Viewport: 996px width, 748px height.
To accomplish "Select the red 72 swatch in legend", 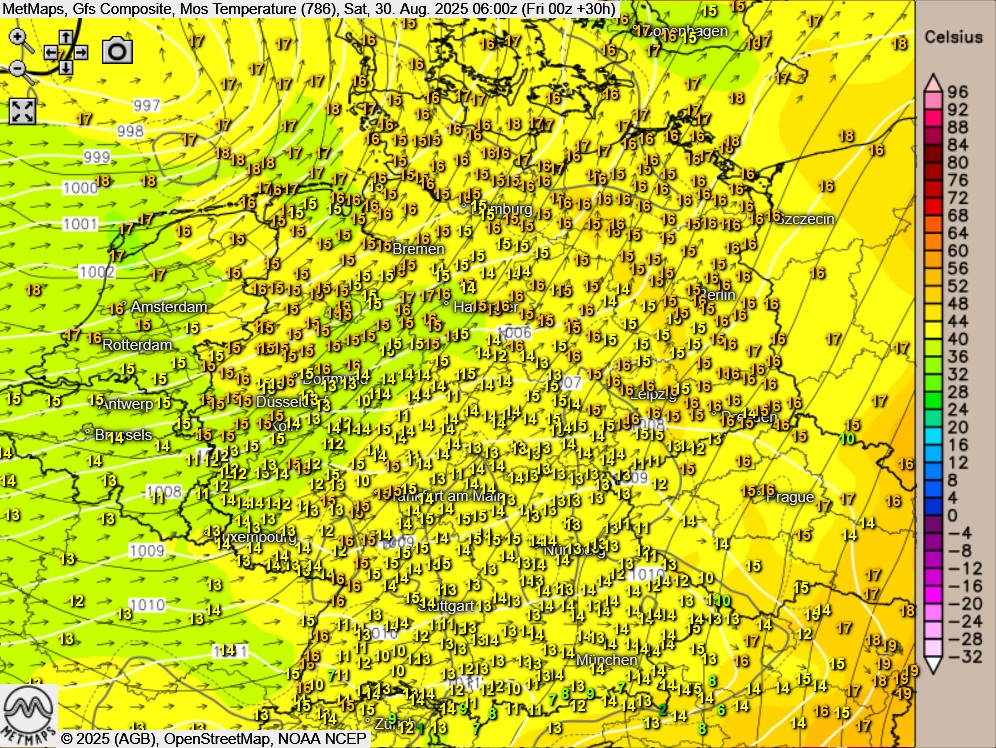I will [x=932, y=198].
